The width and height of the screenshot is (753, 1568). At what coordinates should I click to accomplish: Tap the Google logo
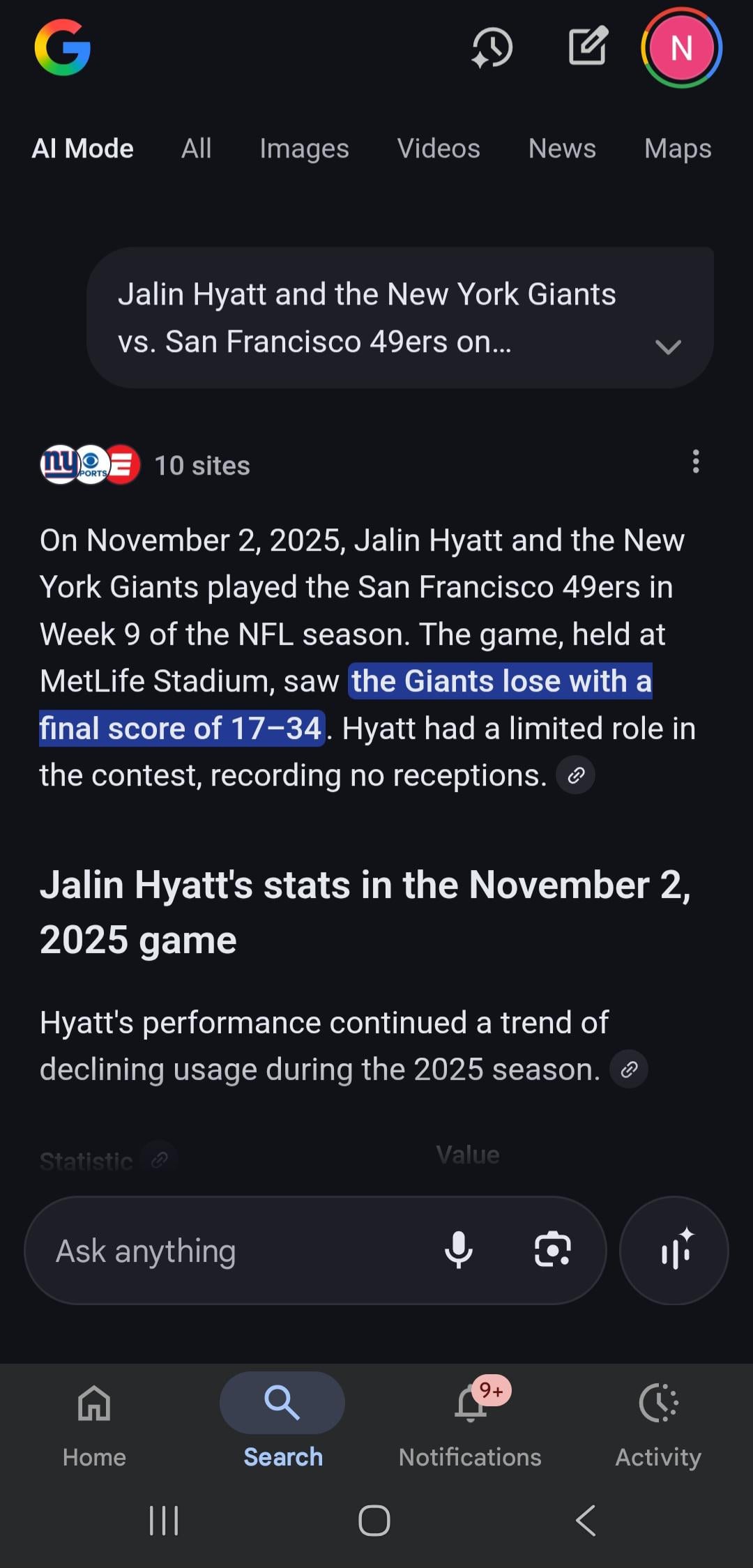[63, 47]
